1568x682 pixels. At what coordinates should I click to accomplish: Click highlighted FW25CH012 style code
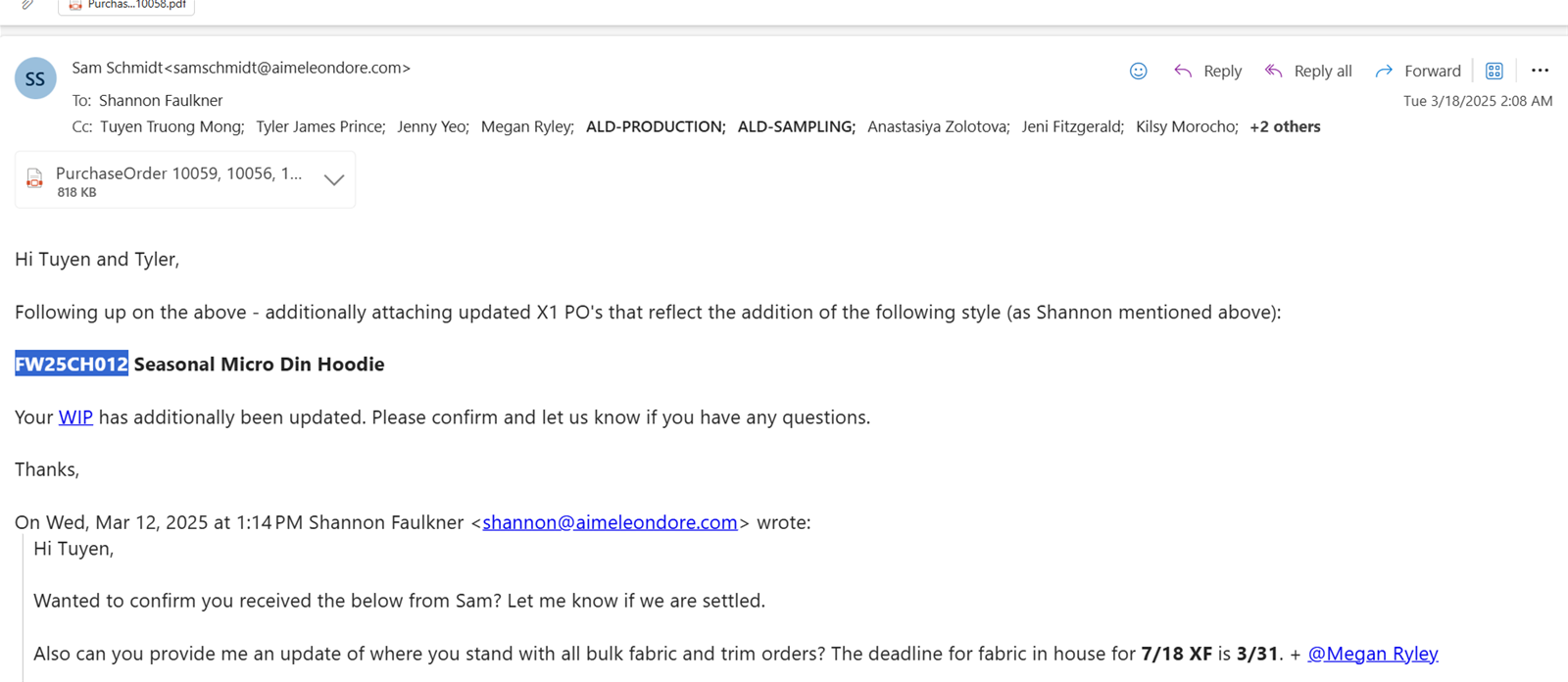(72, 365)
